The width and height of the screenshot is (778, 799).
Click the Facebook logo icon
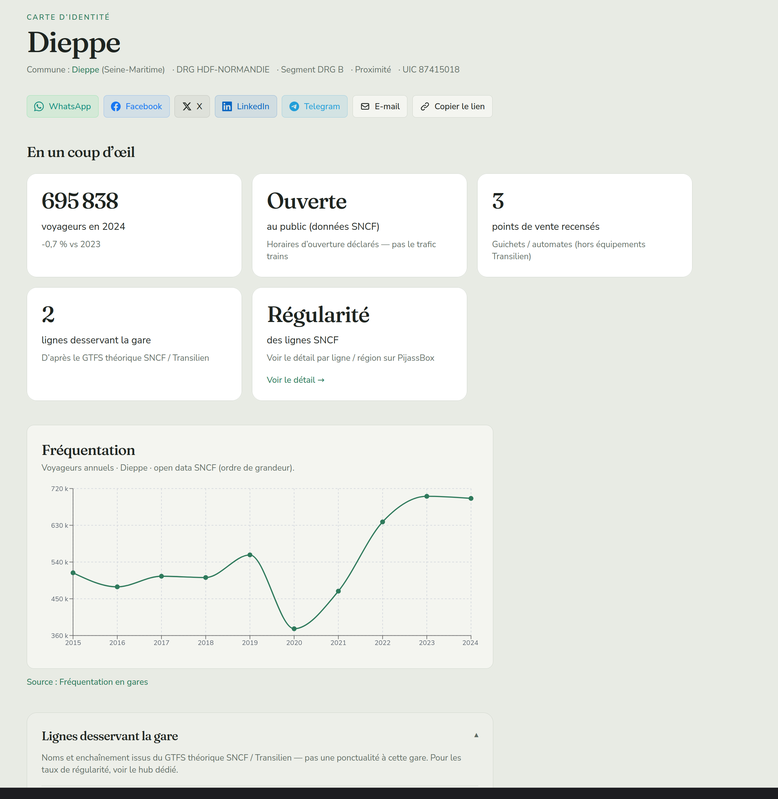(x=116, y=106)
